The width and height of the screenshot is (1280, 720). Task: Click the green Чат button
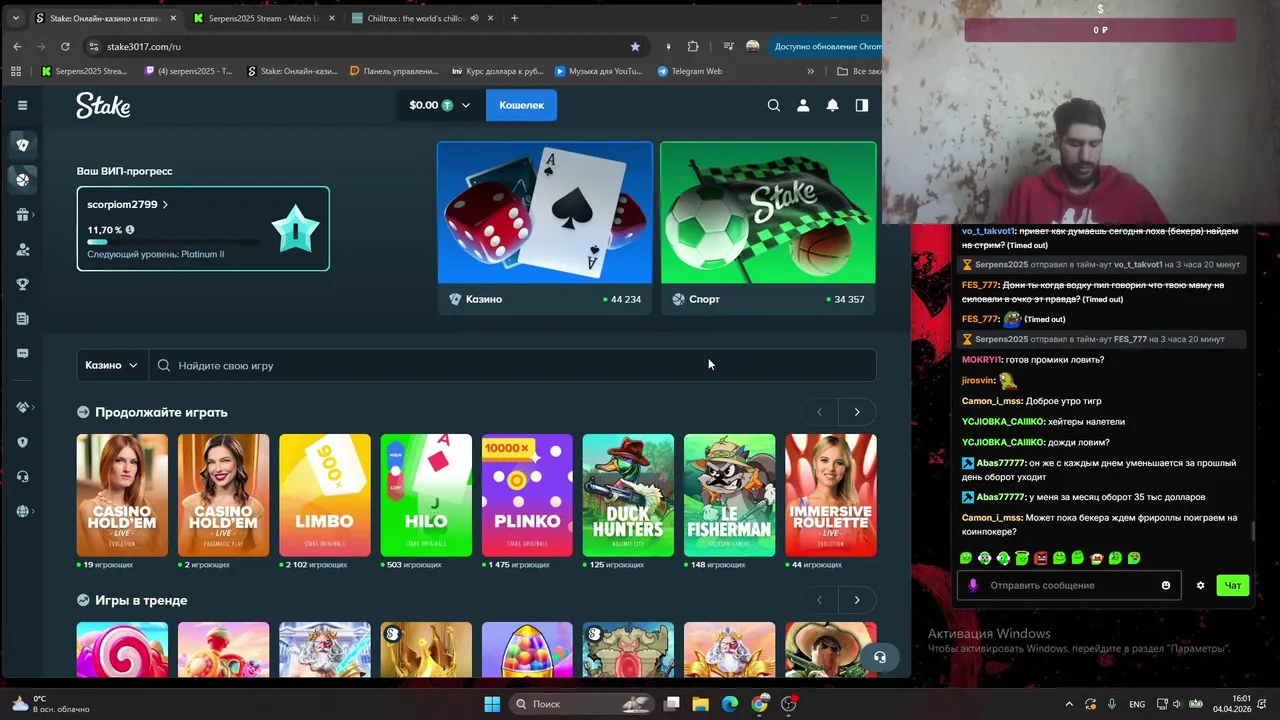[x=1233, y=585]
